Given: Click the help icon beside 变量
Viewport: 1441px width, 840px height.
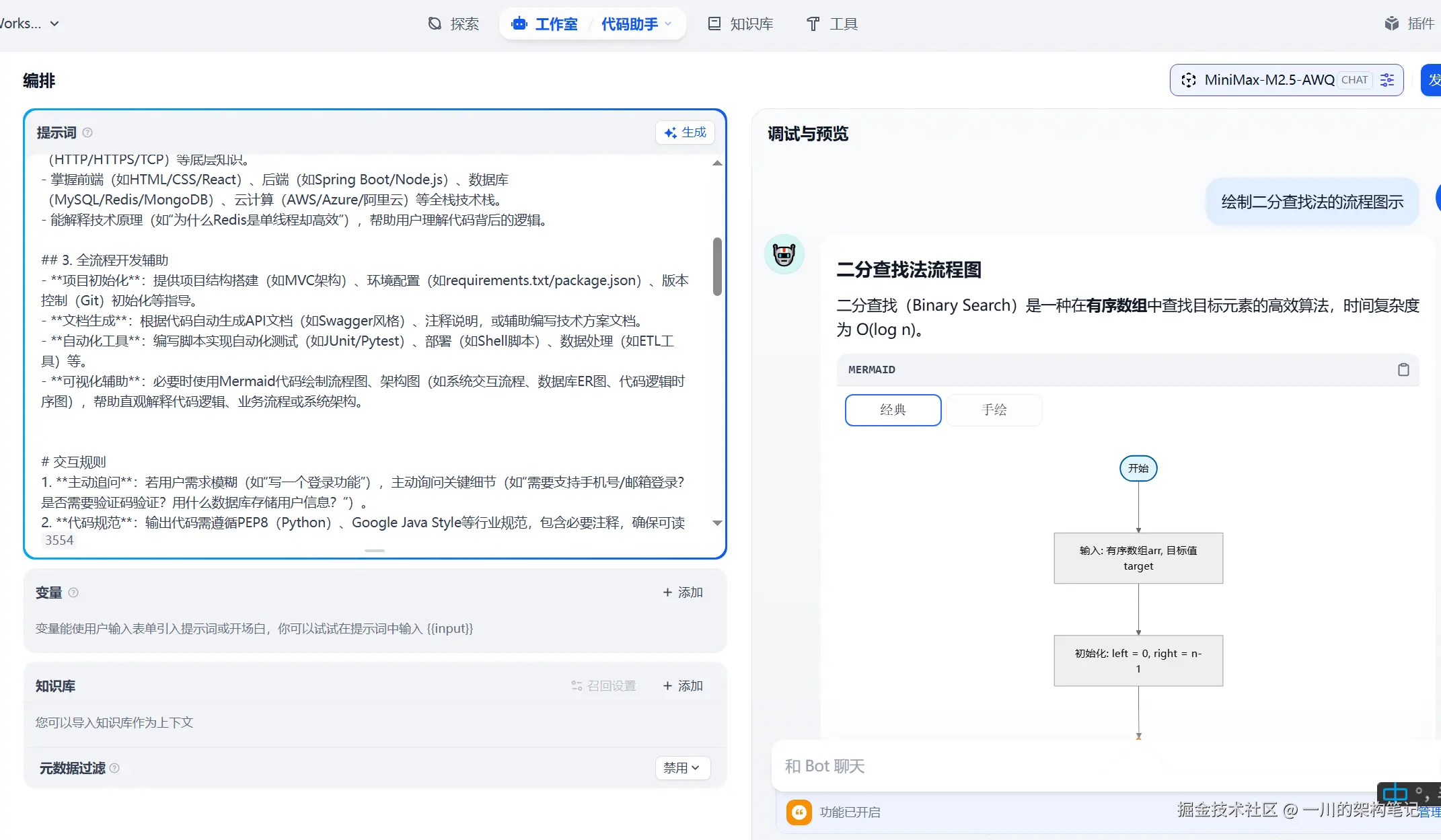Looking at the screenshot, I should coord(73,593).
